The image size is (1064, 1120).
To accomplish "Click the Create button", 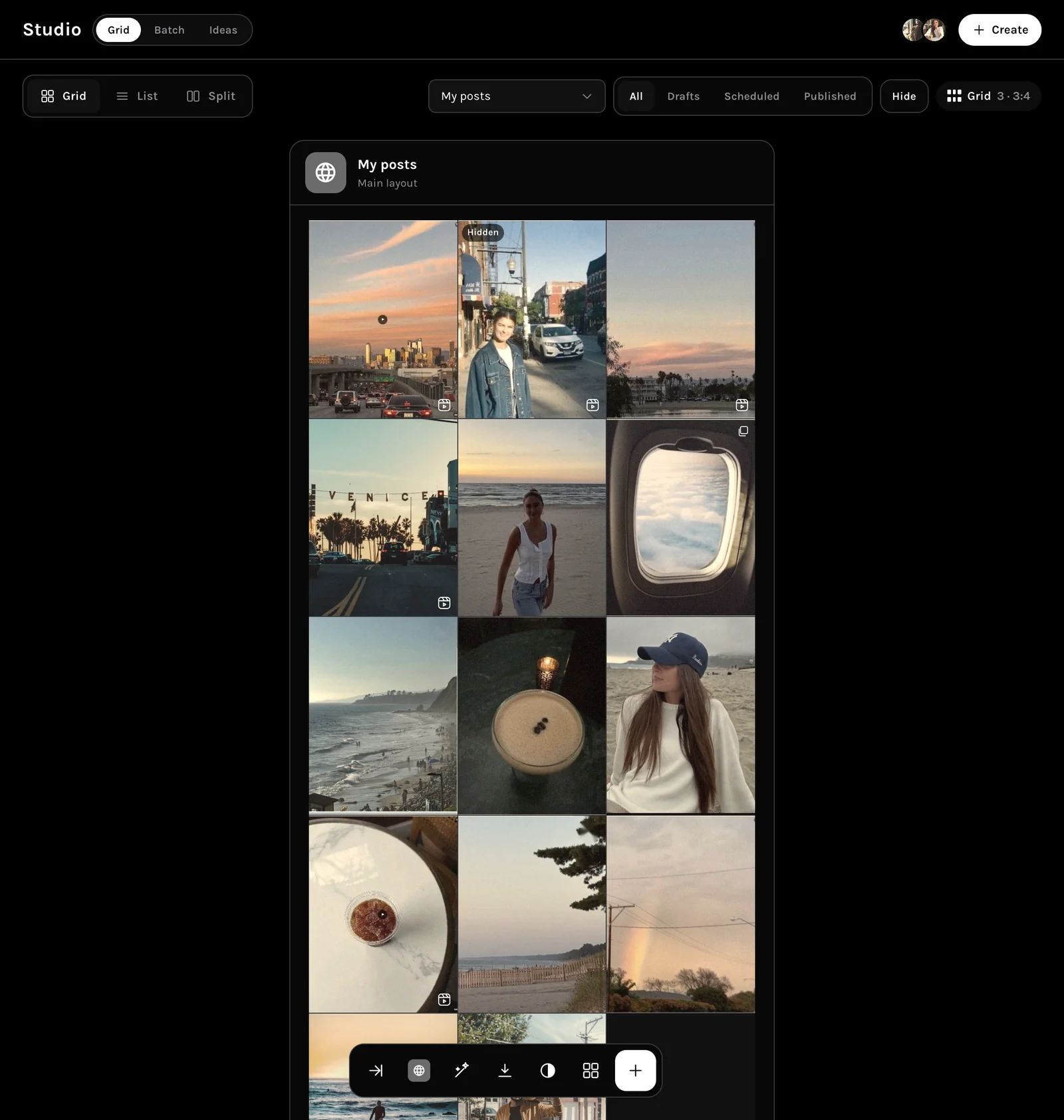I will (x=999, y=30).
